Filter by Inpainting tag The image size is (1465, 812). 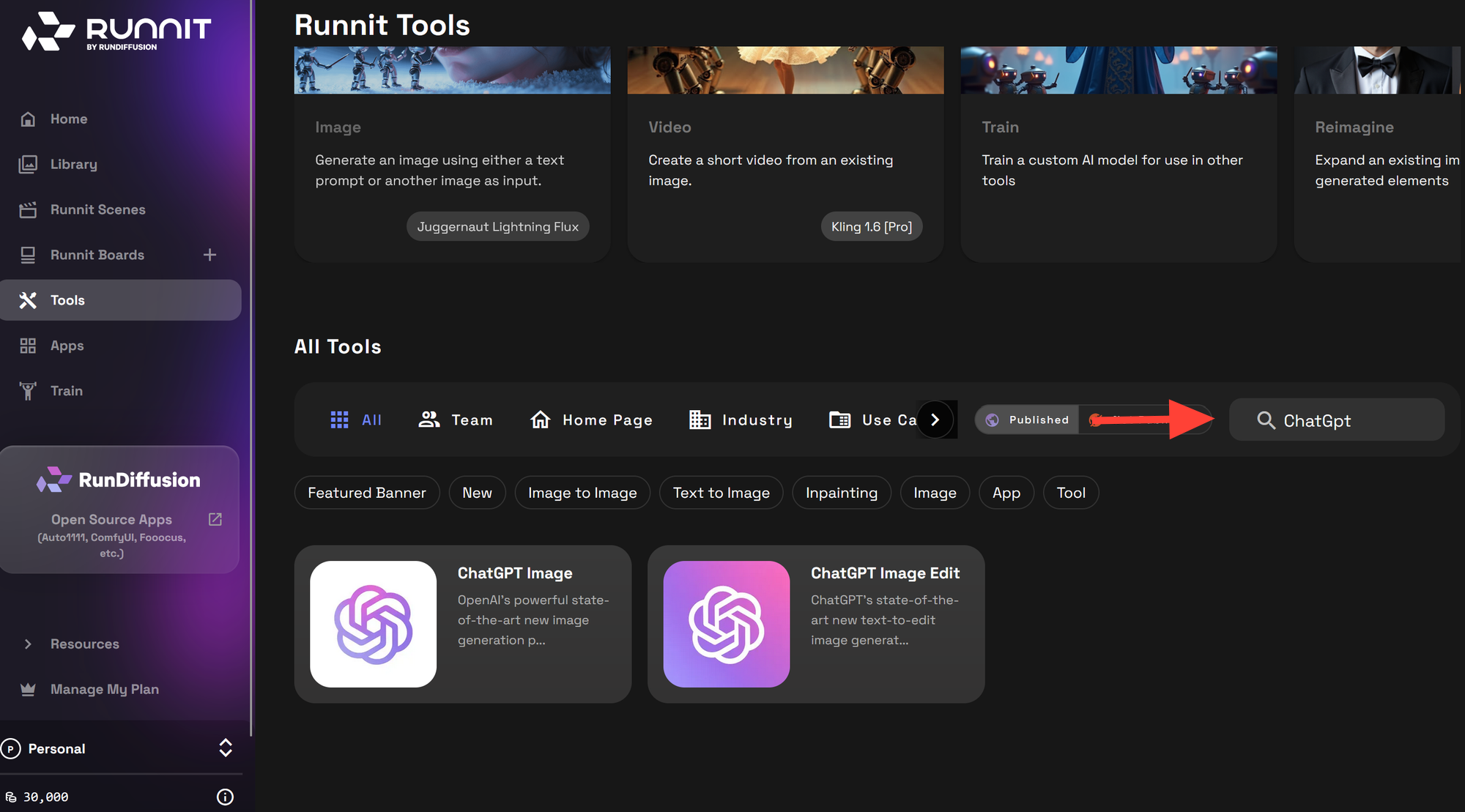click(x=842, y=493)
